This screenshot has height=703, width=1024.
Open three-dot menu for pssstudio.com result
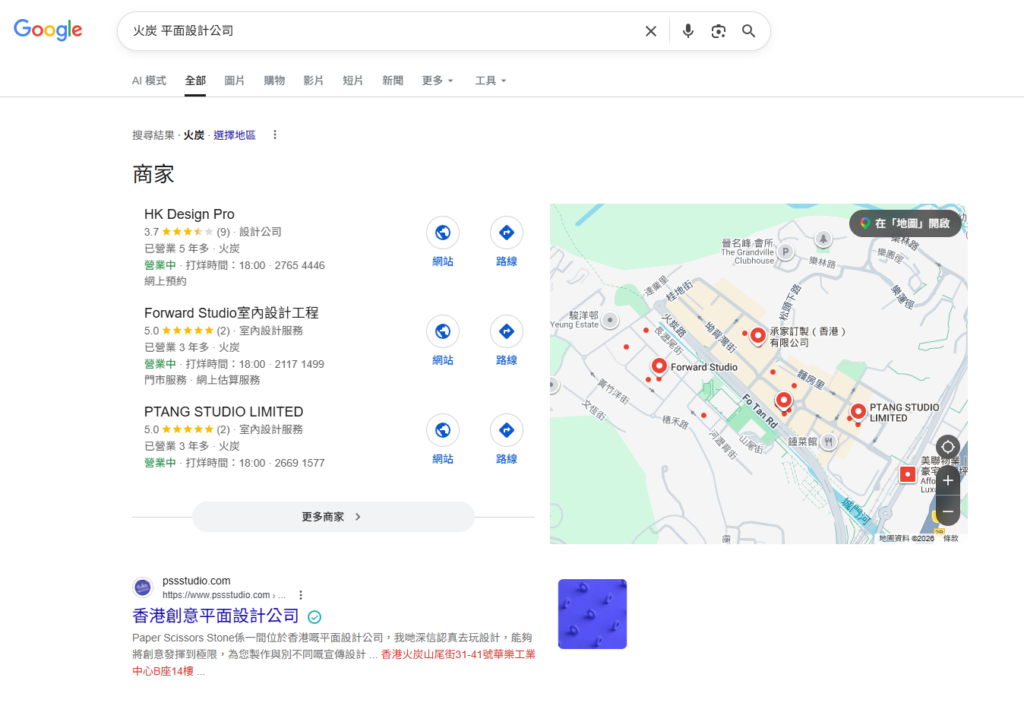pos(300,595)
